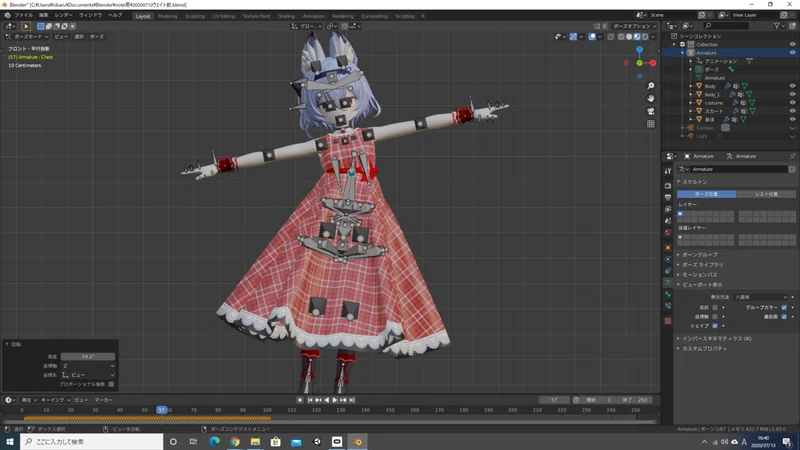Expand the ボーングループ panel
Image resolution: width=800 pixels, height=450 pixels.
coord(698,255)
